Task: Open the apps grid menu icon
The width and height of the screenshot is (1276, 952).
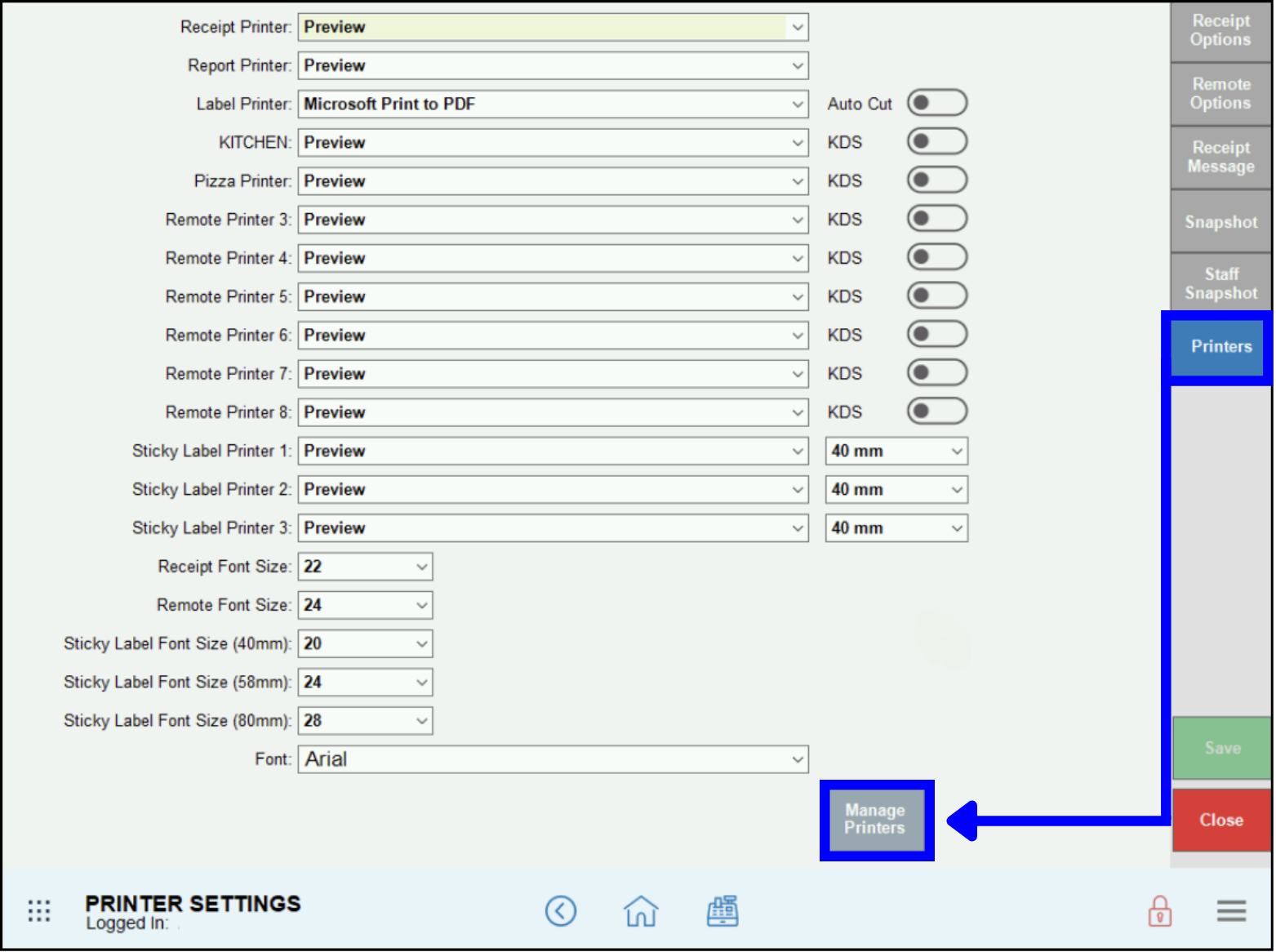Action: [x=39, y=910]
